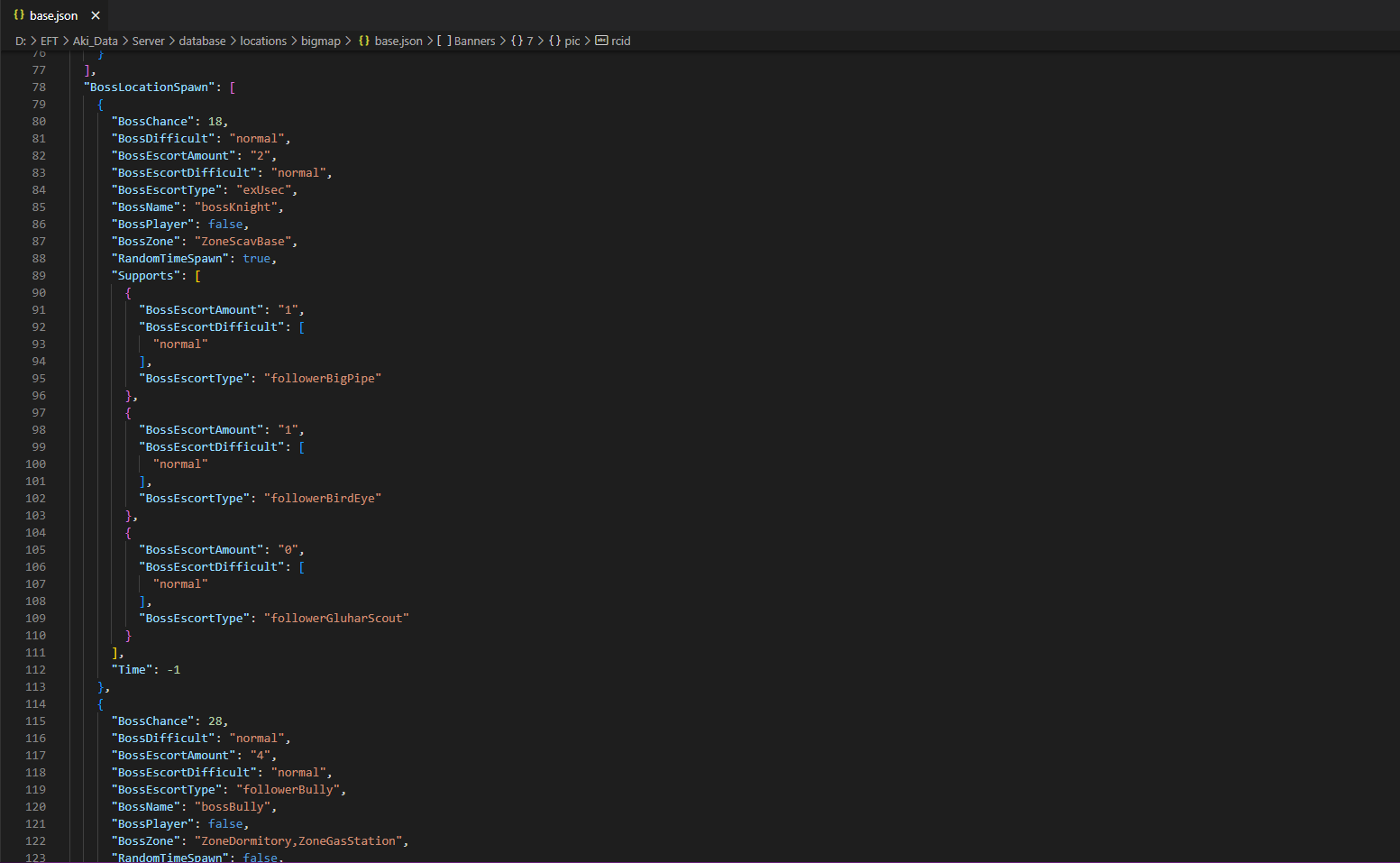Click the array icon before Banners breadcrumb

[x=444, y=41]
